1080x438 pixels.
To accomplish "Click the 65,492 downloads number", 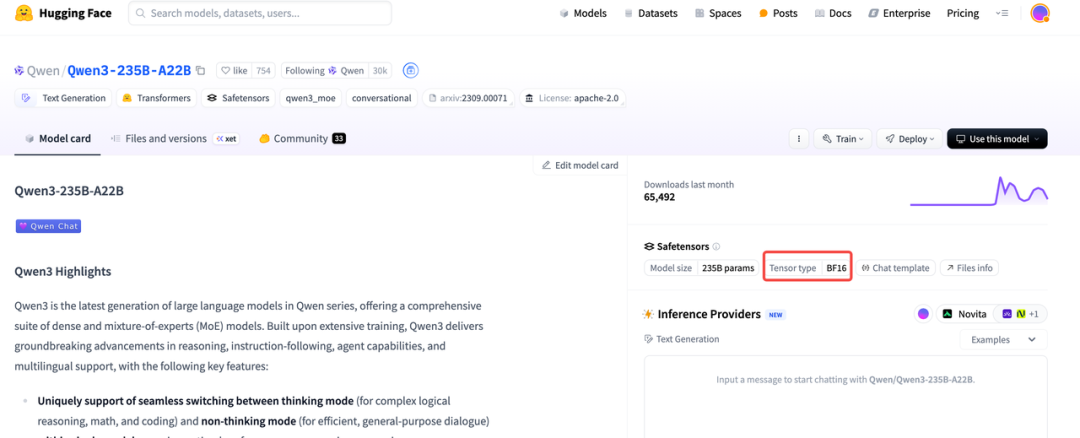I will [659, 197].
